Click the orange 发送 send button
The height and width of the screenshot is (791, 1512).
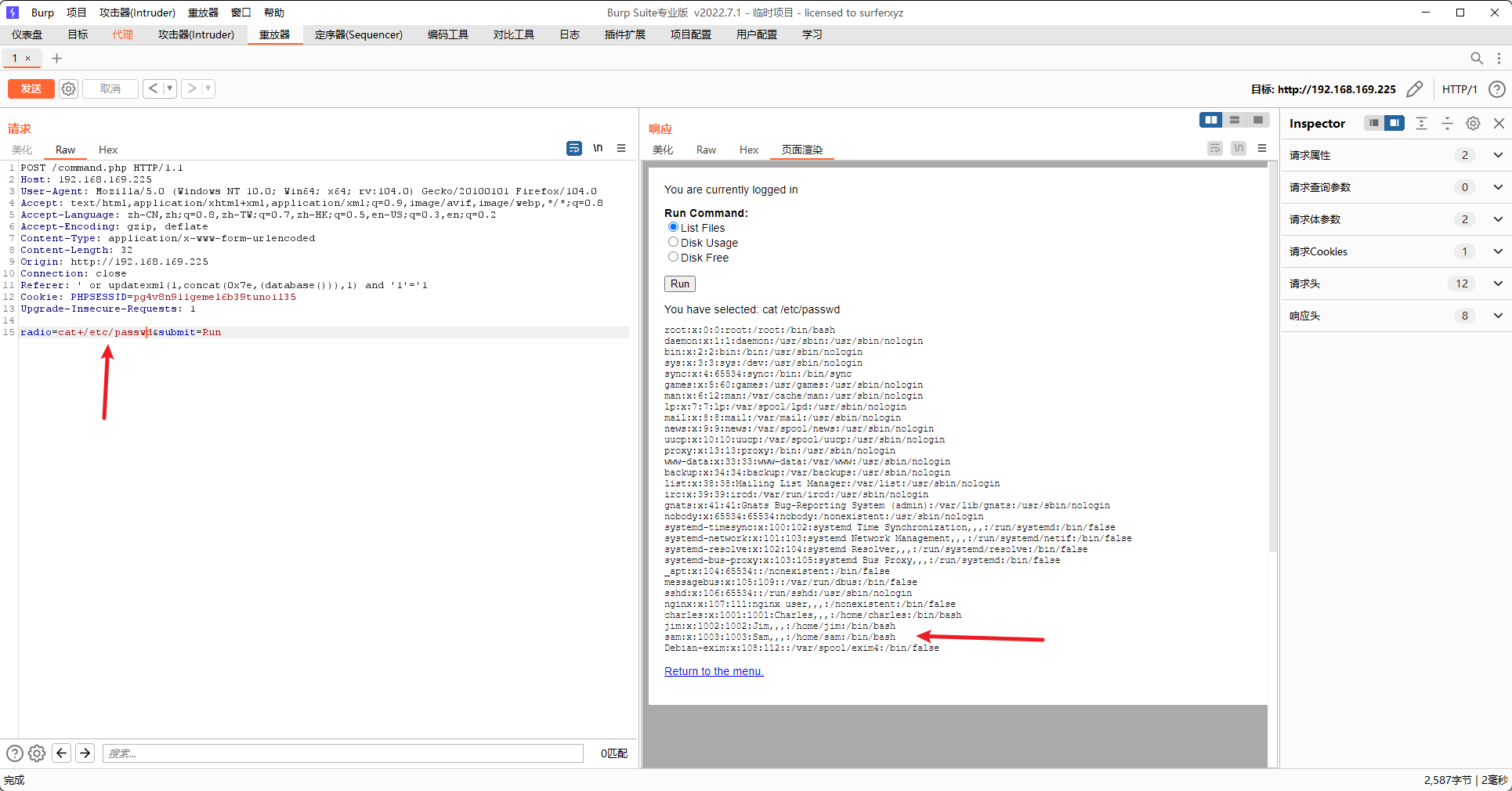coord(31,88)
